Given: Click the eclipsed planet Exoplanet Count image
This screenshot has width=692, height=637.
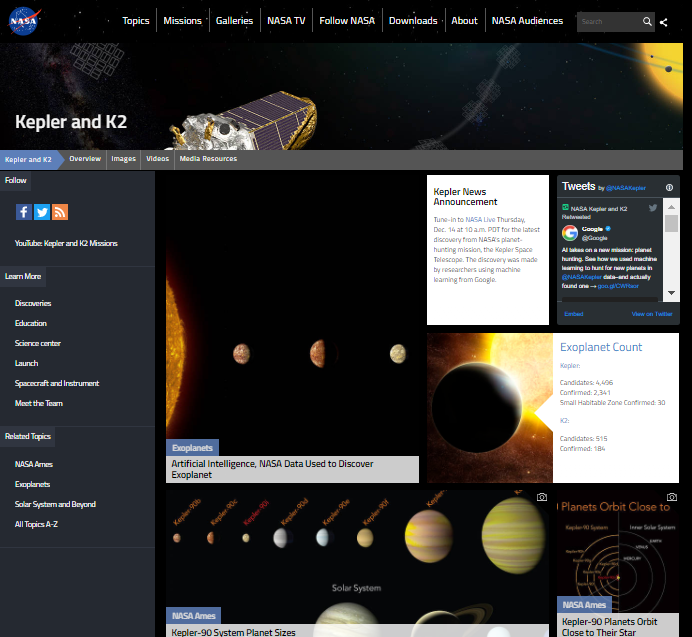Looking at the screenshot, I should click(x=489, y=408).
